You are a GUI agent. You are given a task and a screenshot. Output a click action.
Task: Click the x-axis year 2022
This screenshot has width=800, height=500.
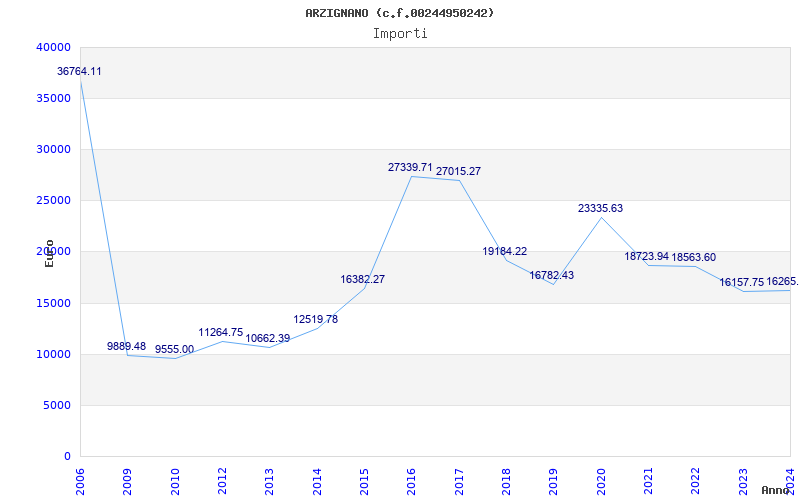tap(696, 482)
